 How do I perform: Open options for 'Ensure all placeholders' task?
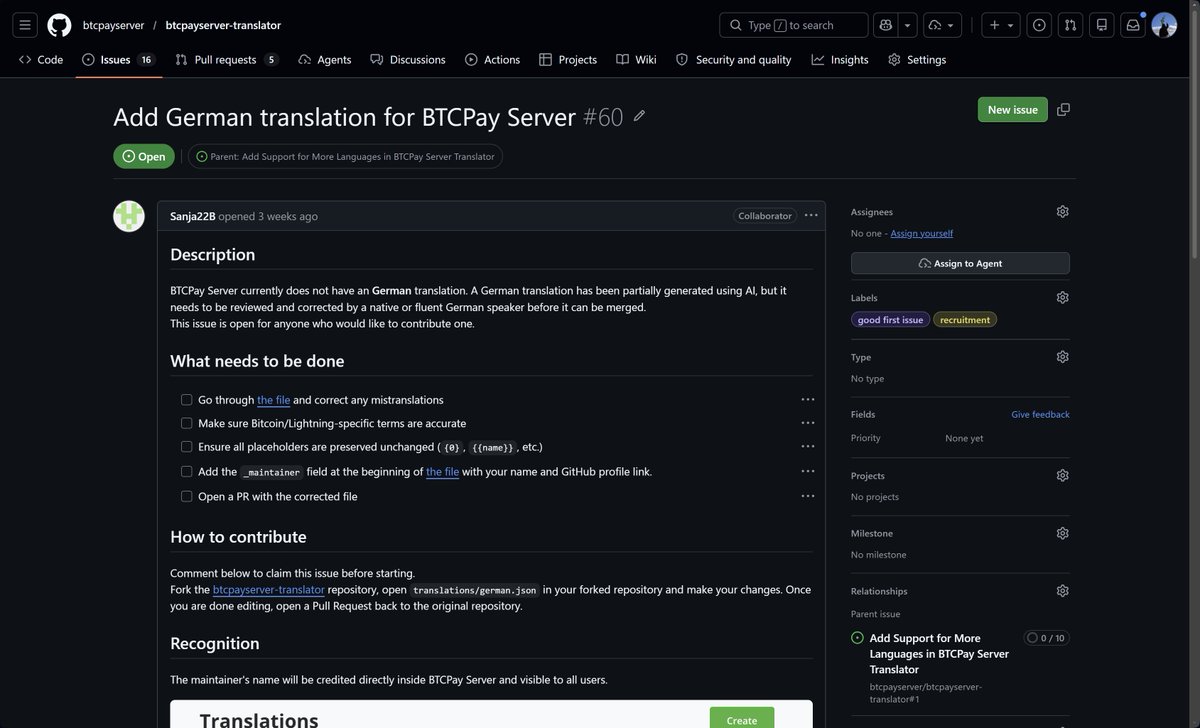[808, 447]
